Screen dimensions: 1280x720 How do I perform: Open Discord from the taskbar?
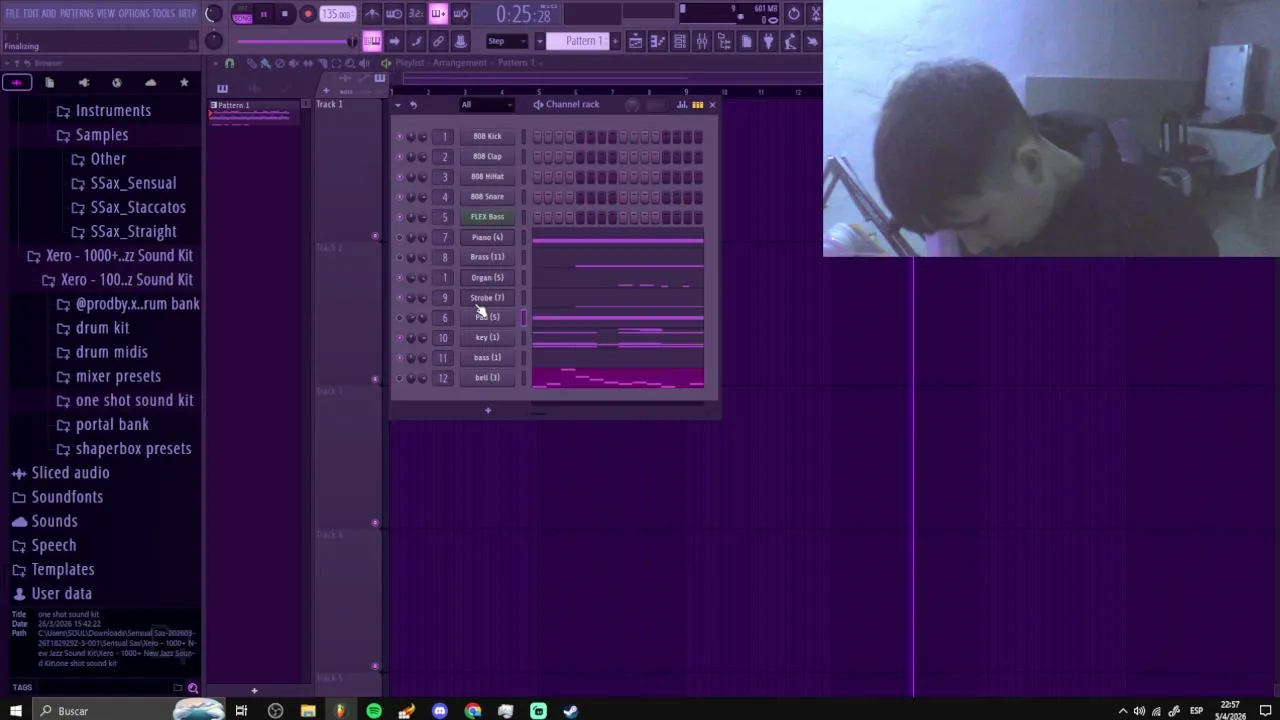point(439,711)
